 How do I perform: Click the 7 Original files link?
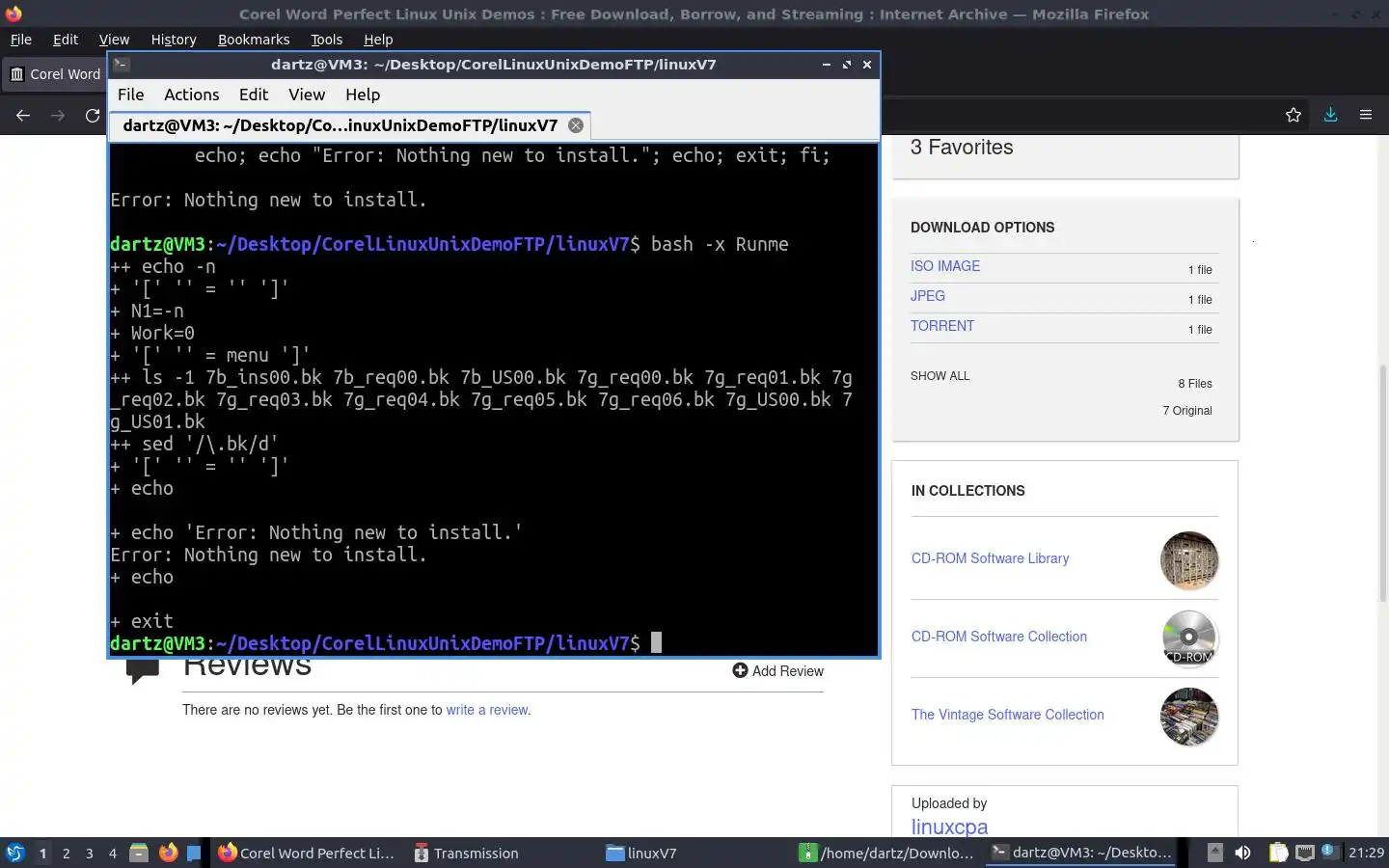(1187, 411)
